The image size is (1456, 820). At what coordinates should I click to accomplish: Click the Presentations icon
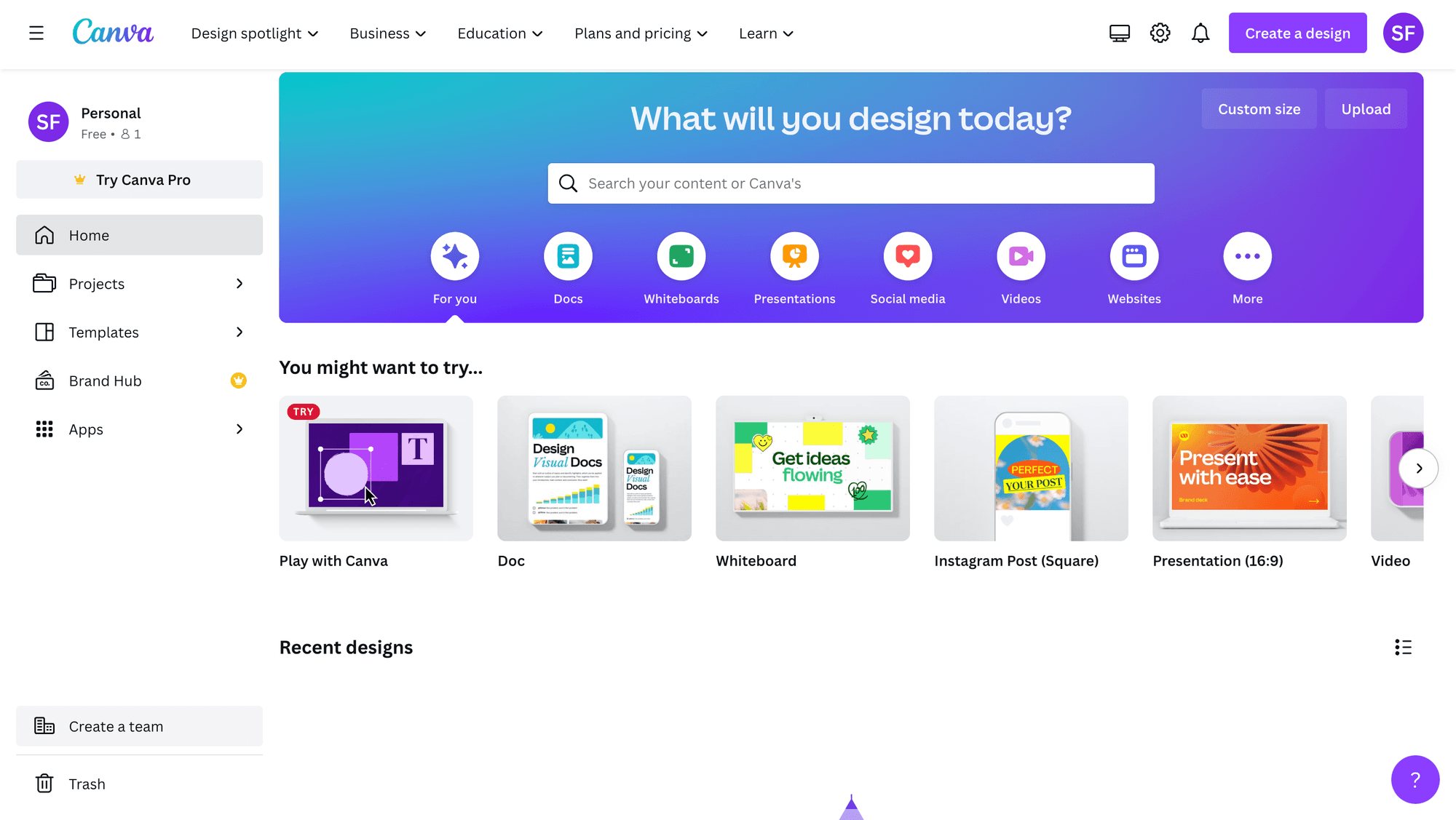click(x=794, y=256)
